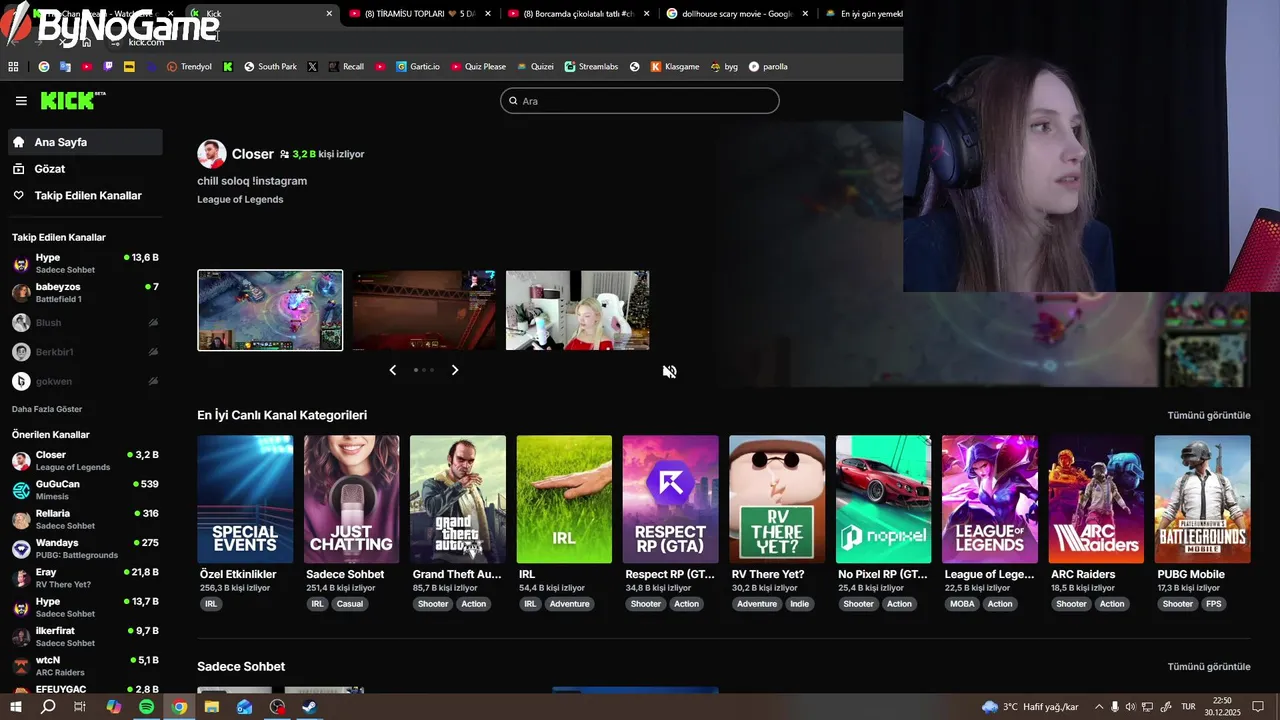Close the active Kick browser tab
1280x720 pixels.
click(329, 14)
